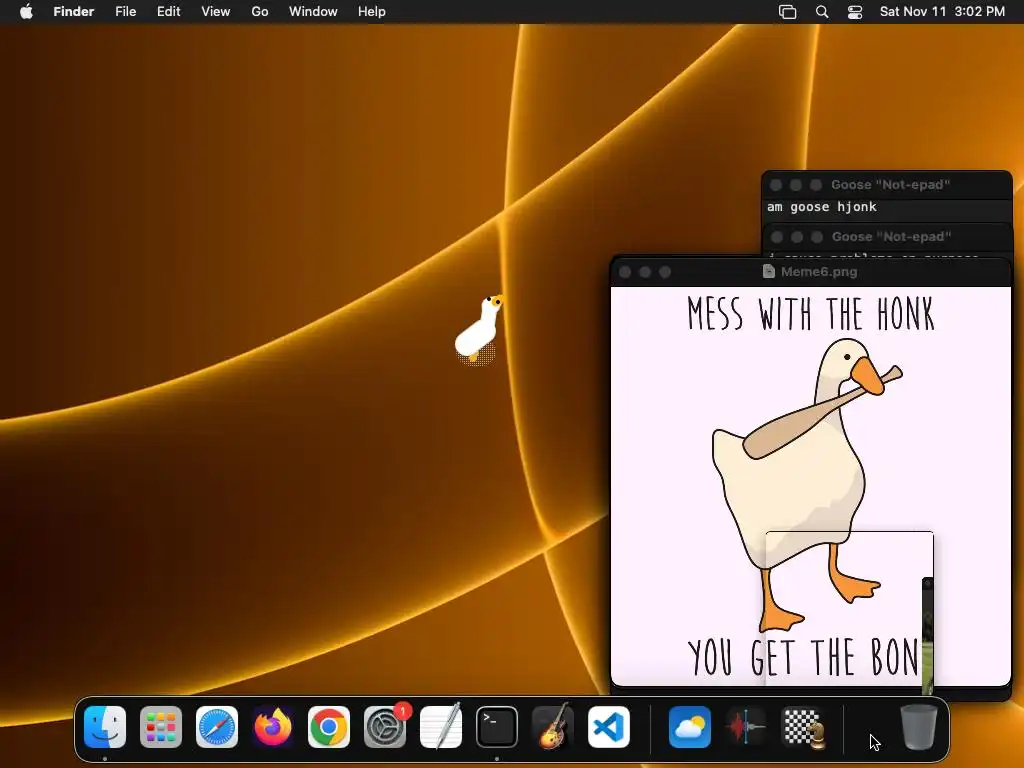
Task: Open the Window menu
Action: (313, 11)
